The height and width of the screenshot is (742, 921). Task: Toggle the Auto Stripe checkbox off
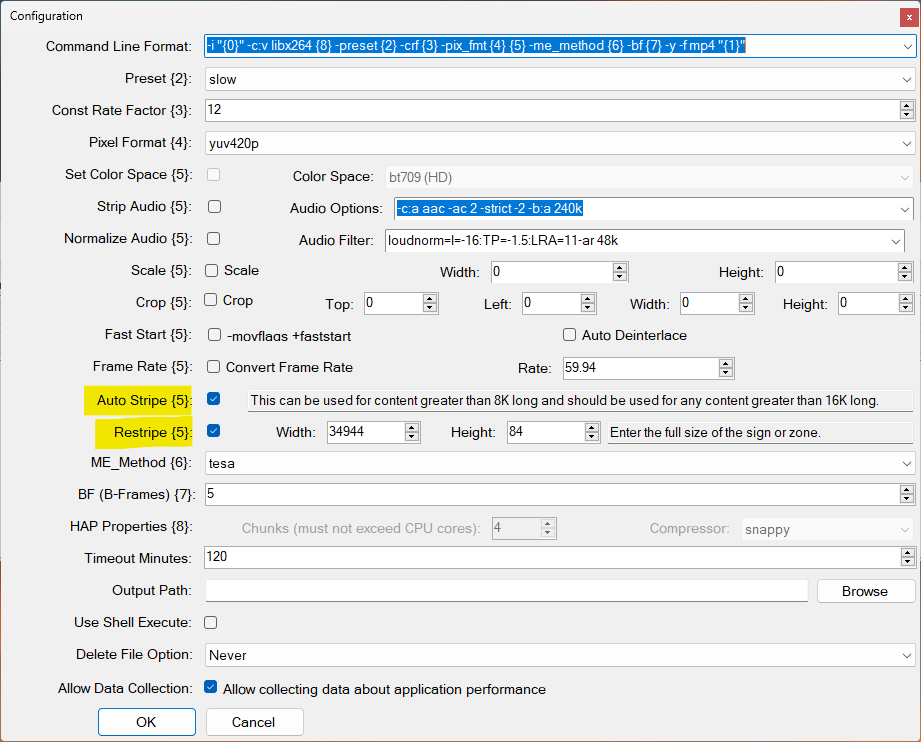[x=213, y=399]
